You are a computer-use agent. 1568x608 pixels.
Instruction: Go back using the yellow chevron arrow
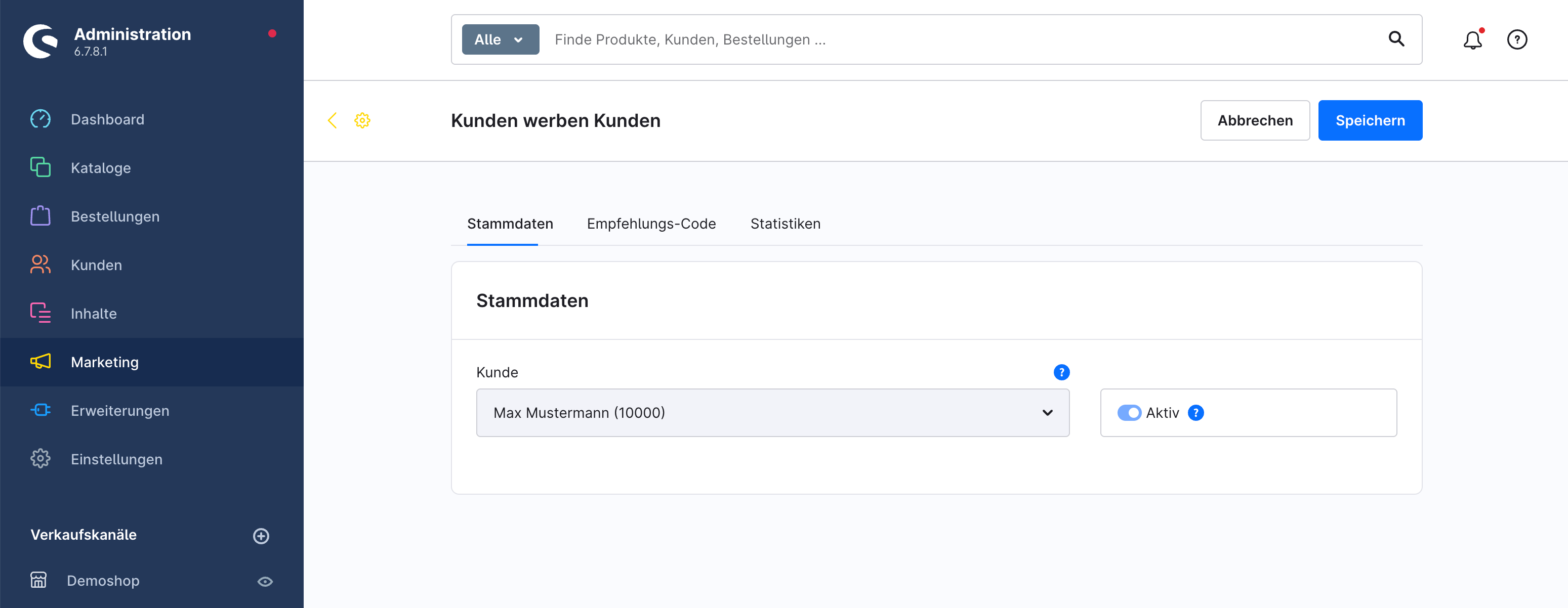(333, 120)
